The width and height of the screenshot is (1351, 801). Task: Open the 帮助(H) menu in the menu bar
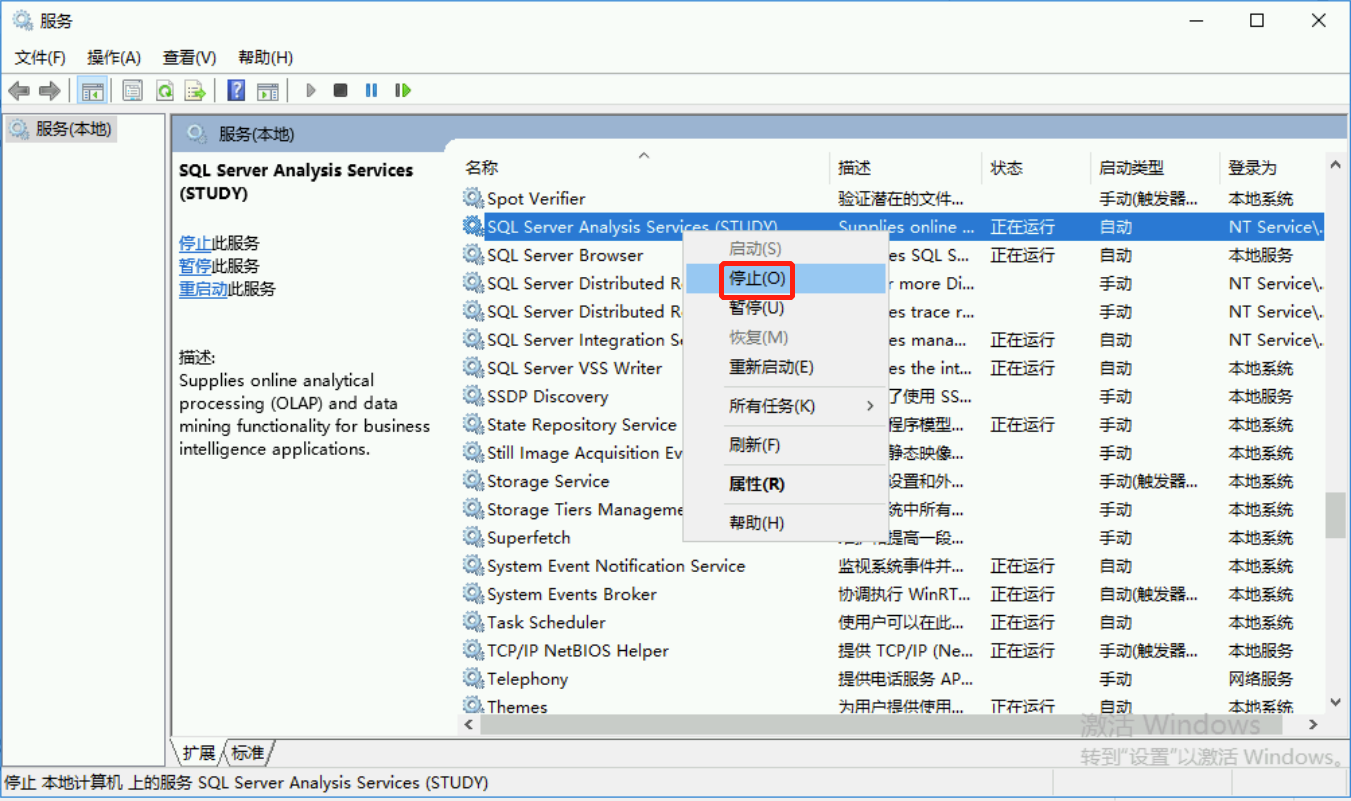tap(266, 57)
